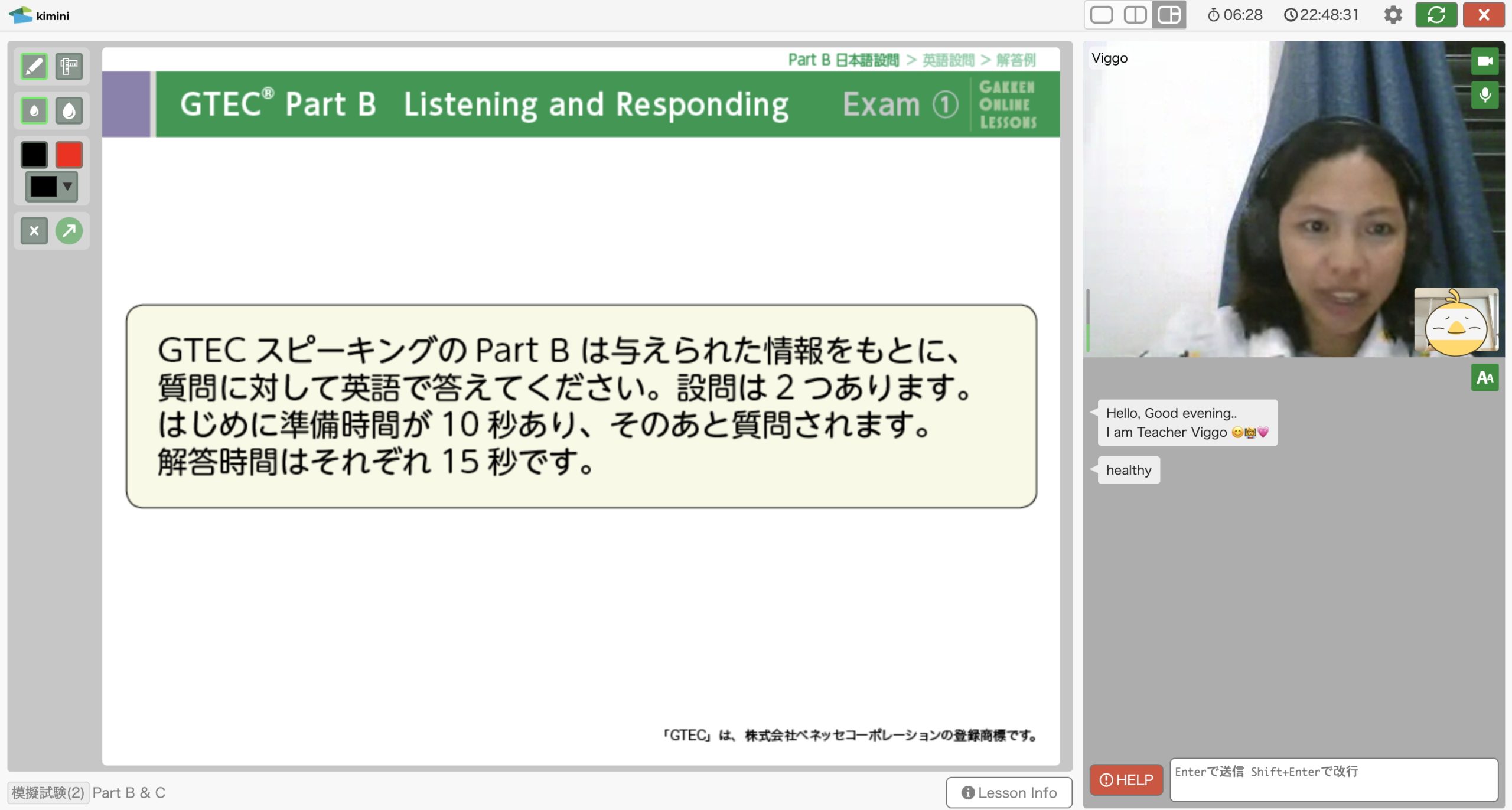Pick the red color swatch
The image size is (1512, 810).
coord(69,155)
